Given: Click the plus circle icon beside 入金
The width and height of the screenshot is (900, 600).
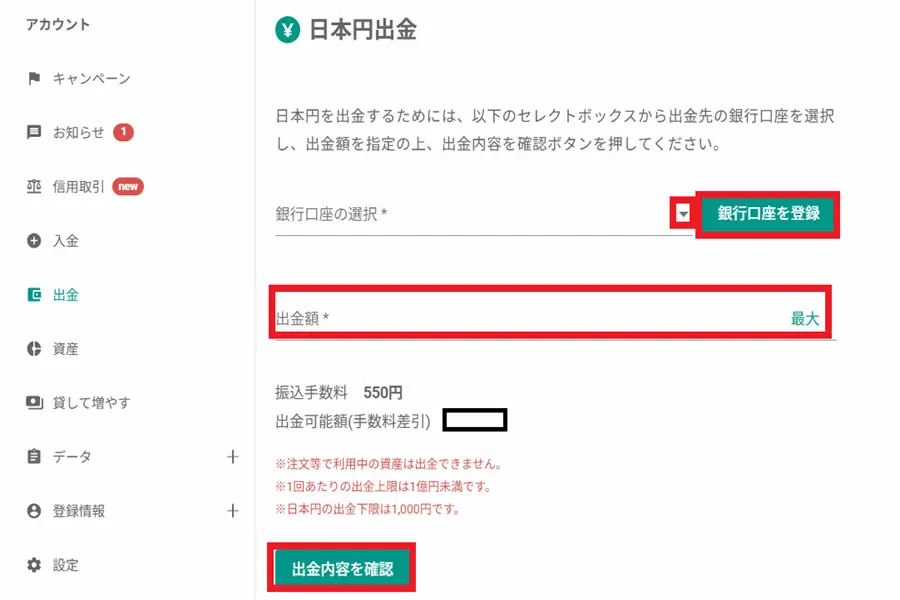Looking at the screenshot, I should [x=34, y=241].
